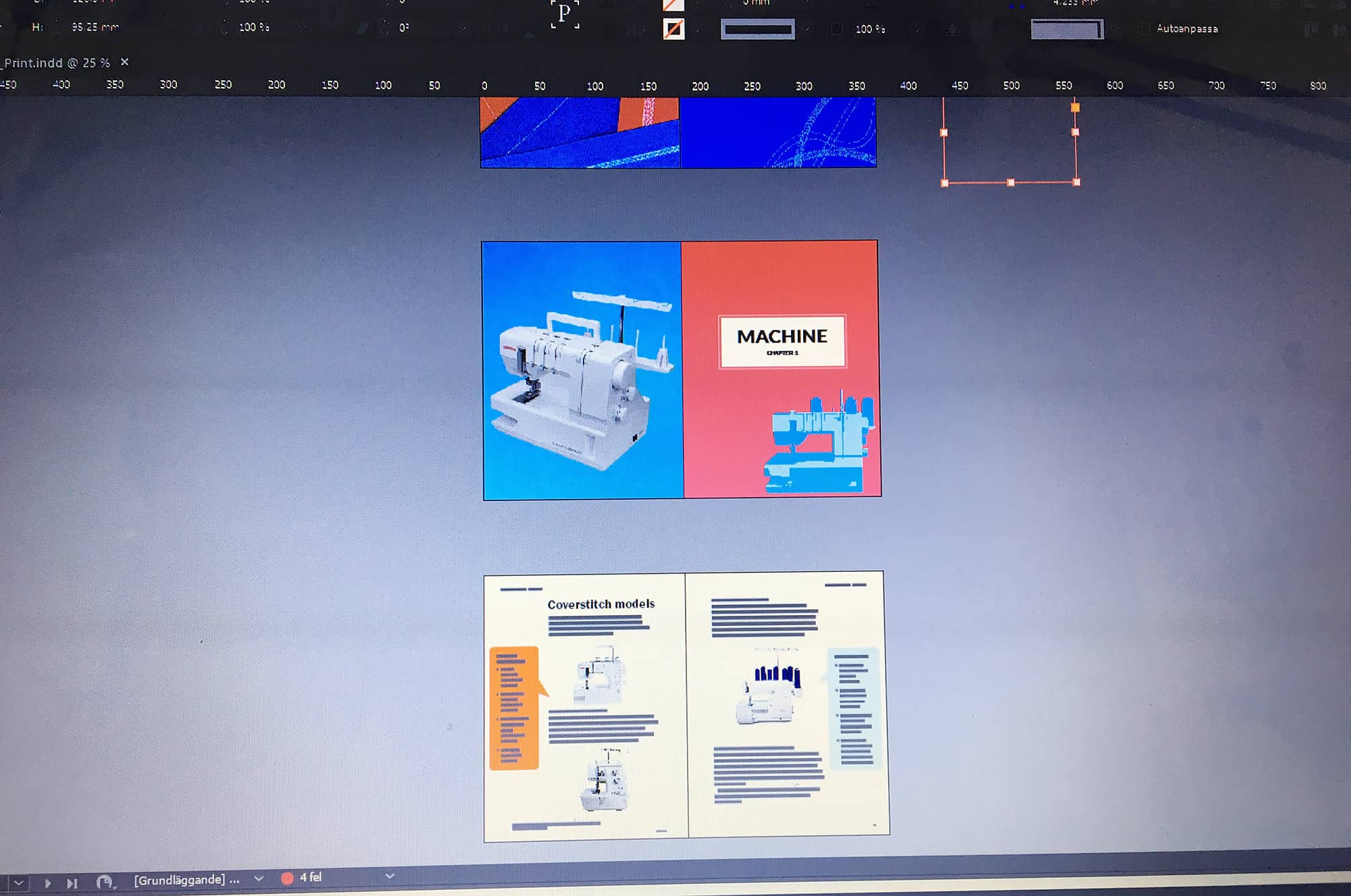Select the stroke color swatch with red slash
This screenshot has width=1351, height=896.
point(673,29)
